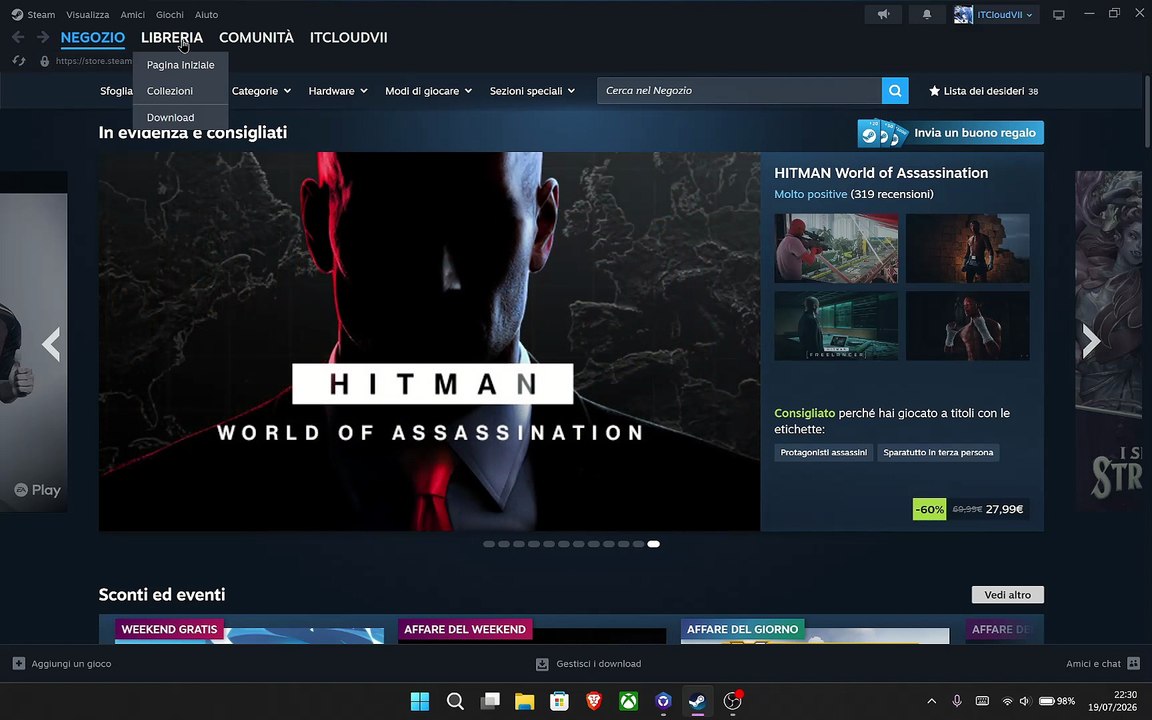Viewport: 1152px width, 720px height.
Task: Open the Visualizza menu
Action: [x=87, y=15]
